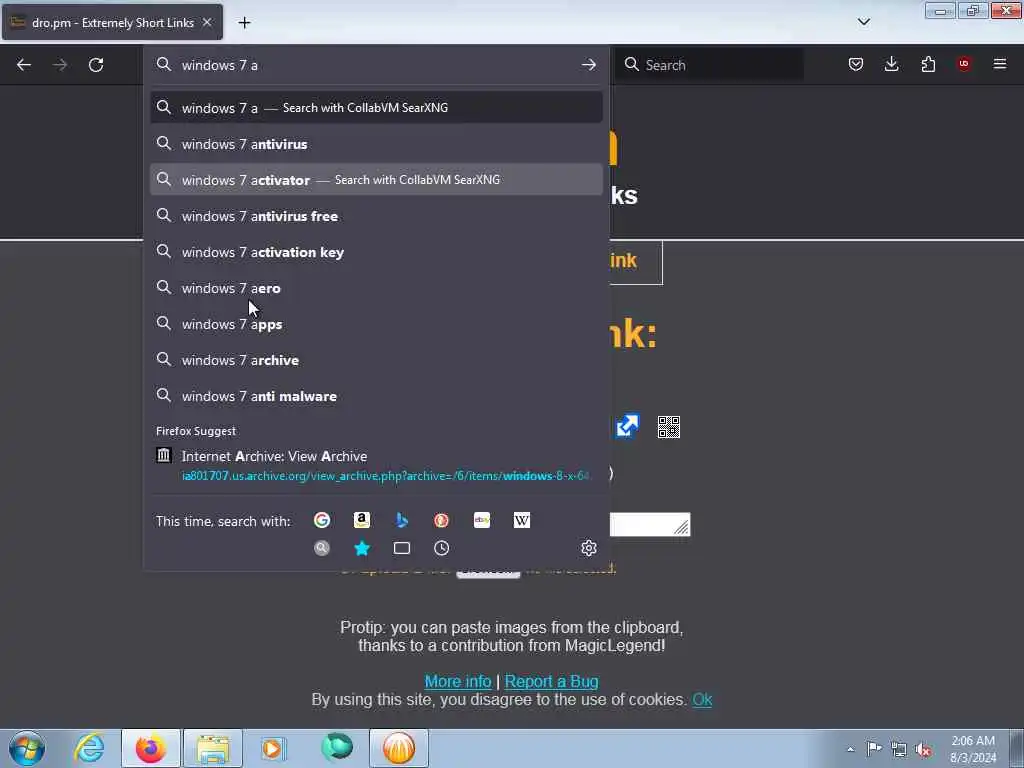
Task: Search bookmarks via the star icon
Action: click(362, 548)
